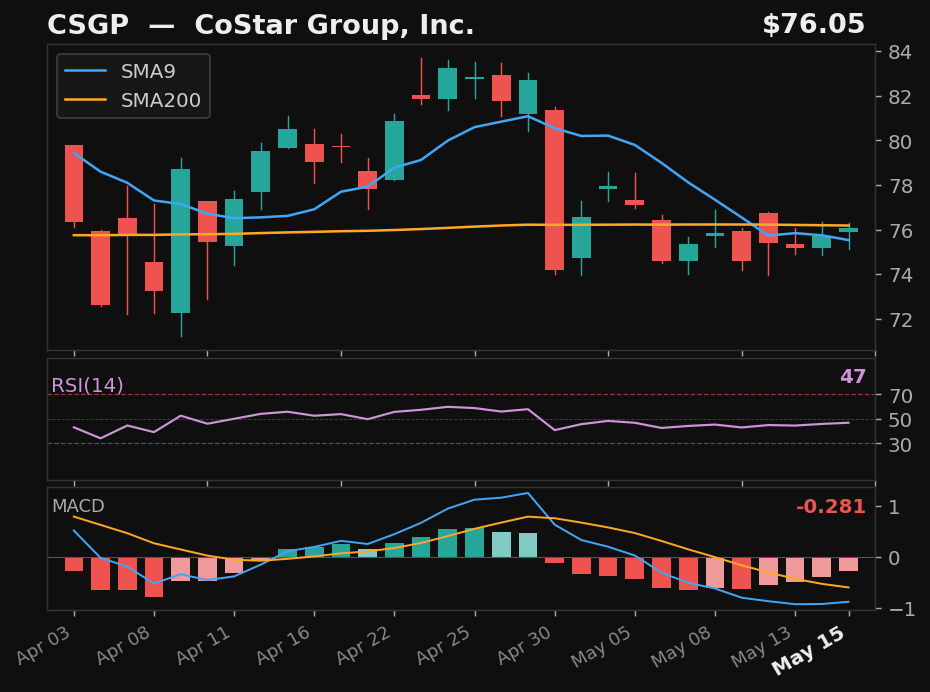930x692 pixels.
Task: Click the May 05 date label
Action: pos(602,646)
